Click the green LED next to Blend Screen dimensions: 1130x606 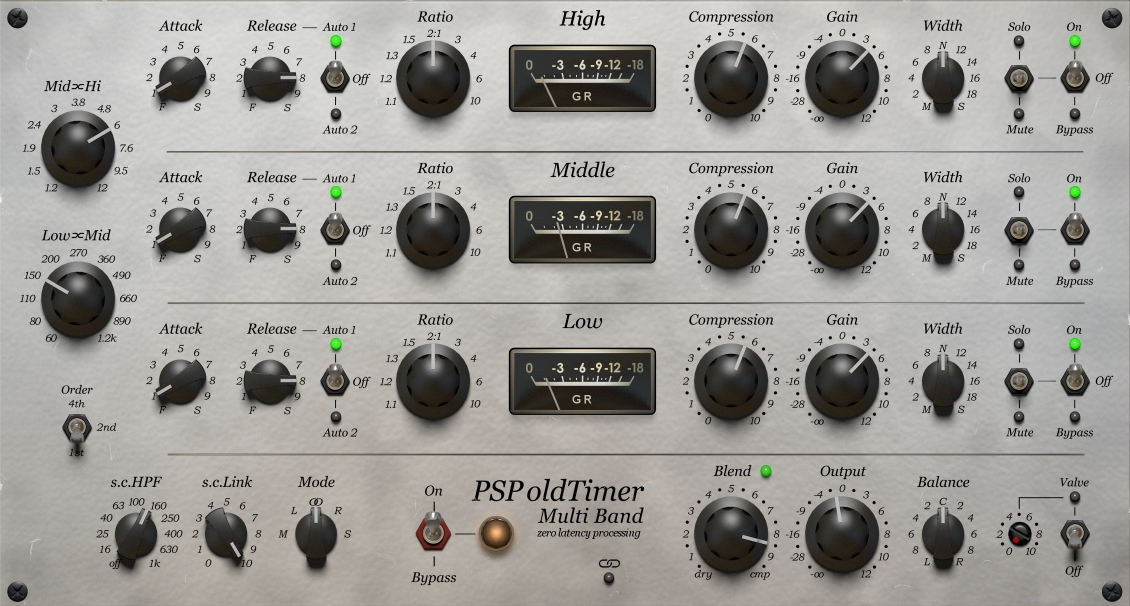[x=766, y=471]
